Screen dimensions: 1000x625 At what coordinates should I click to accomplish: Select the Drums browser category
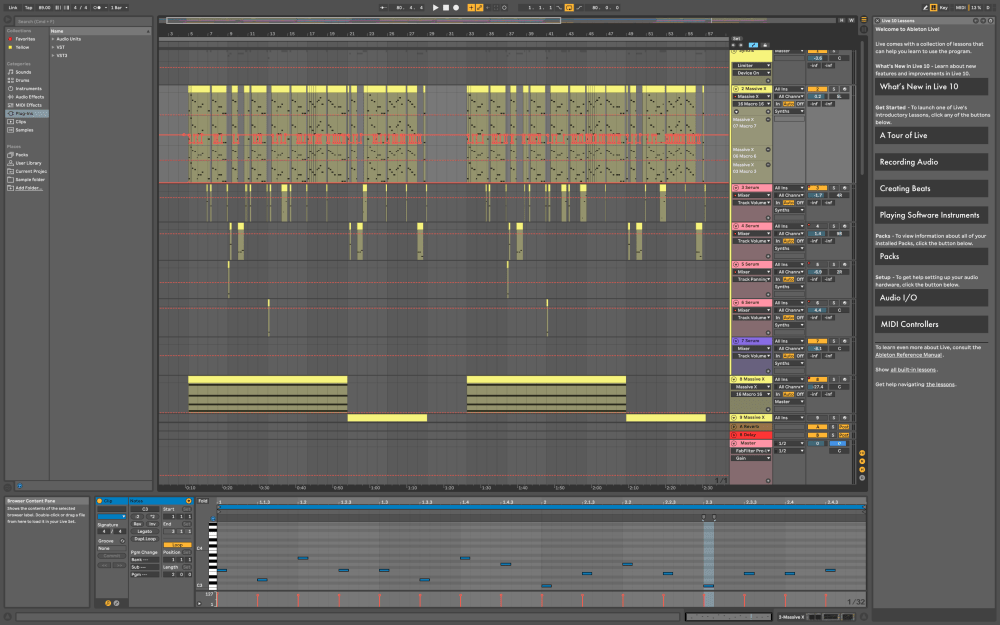click(x=22, y=80)
